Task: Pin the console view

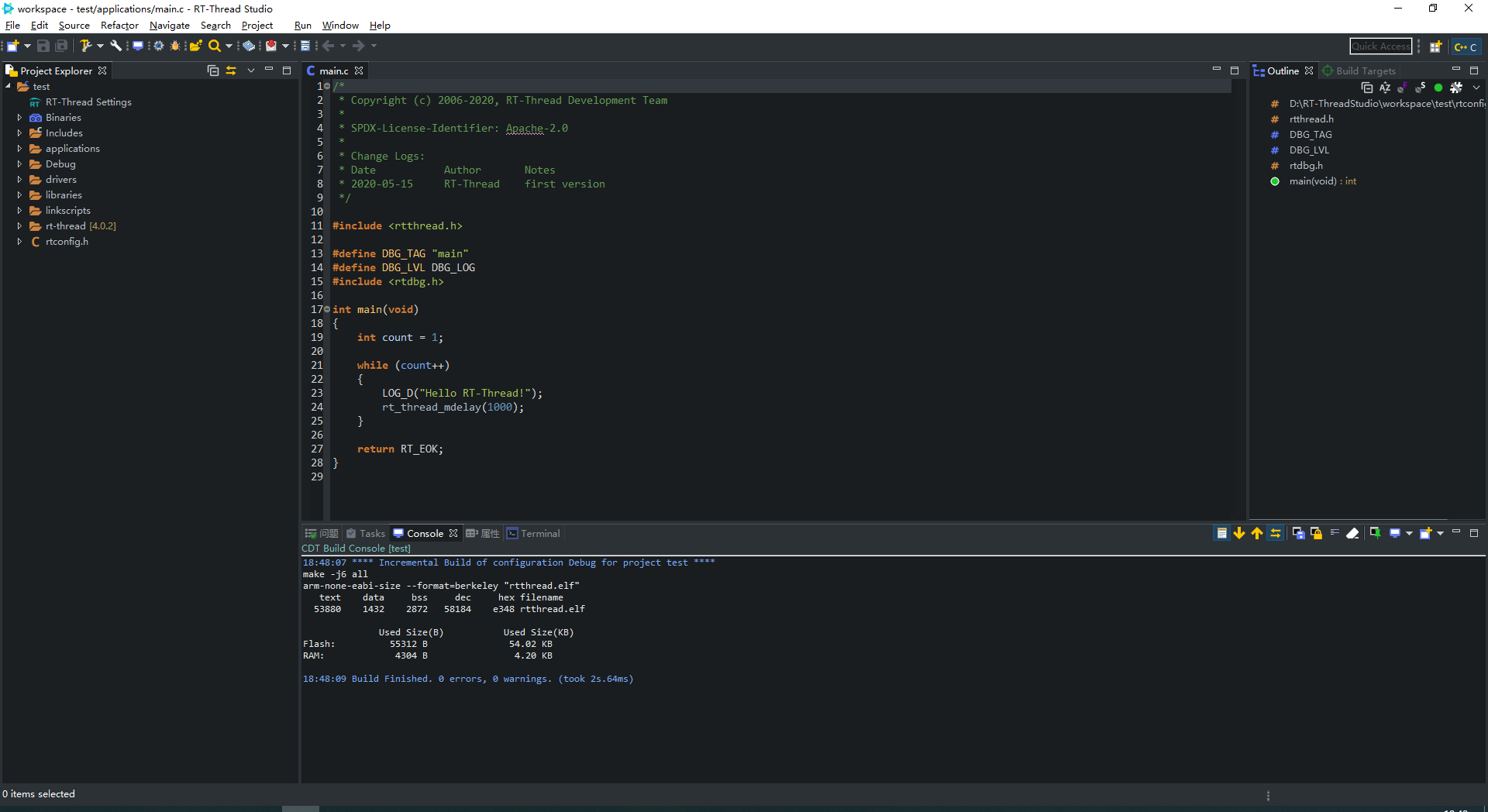Action: coord(1375,533)
